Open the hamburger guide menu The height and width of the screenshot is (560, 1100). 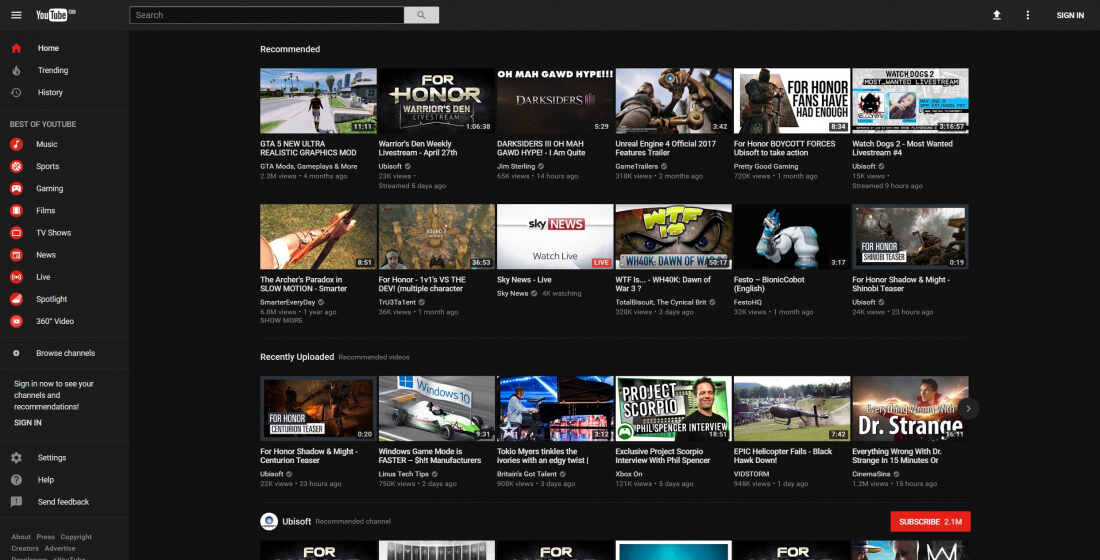[x=15, y=15]
